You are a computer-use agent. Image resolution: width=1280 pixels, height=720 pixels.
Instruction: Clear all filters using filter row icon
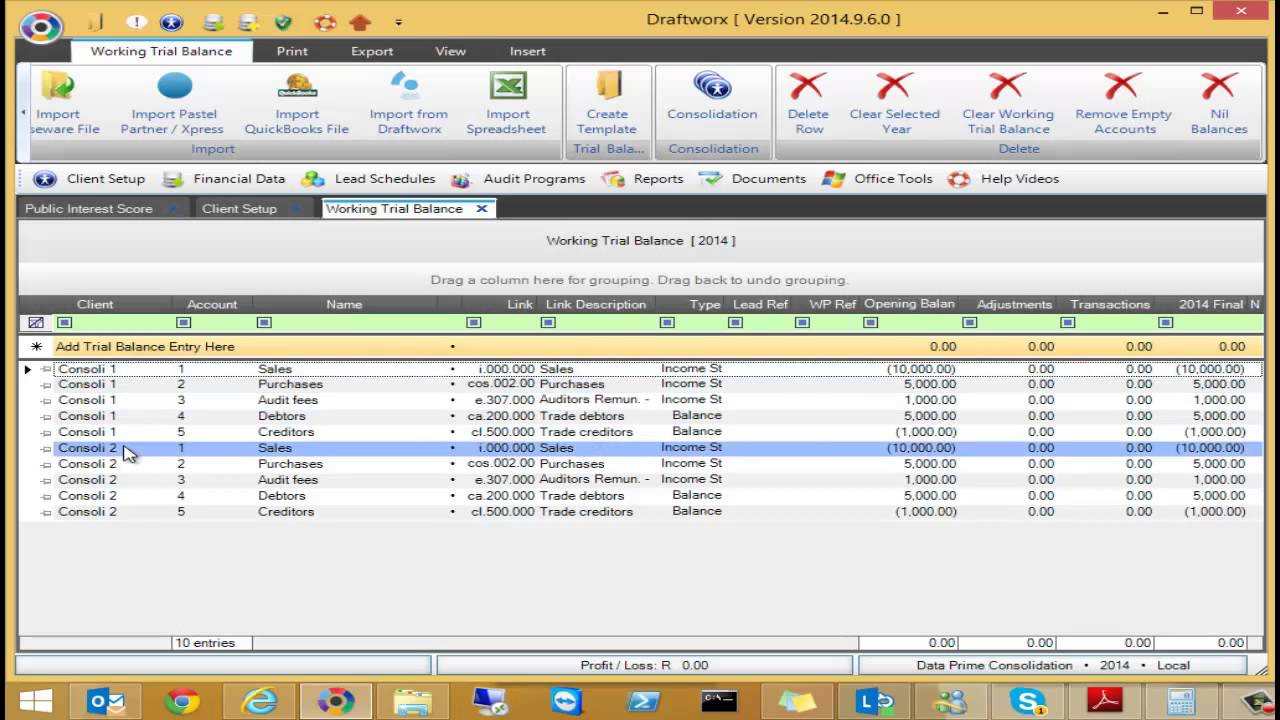pyautogui.click(x=36, y=323)
